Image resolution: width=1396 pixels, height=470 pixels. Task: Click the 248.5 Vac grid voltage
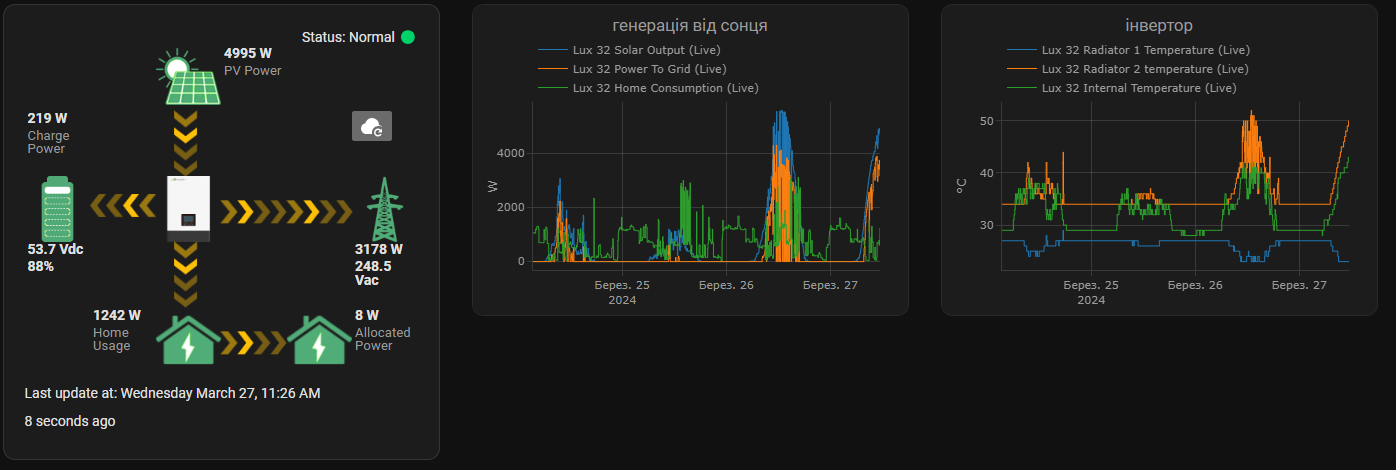point(373,274)
